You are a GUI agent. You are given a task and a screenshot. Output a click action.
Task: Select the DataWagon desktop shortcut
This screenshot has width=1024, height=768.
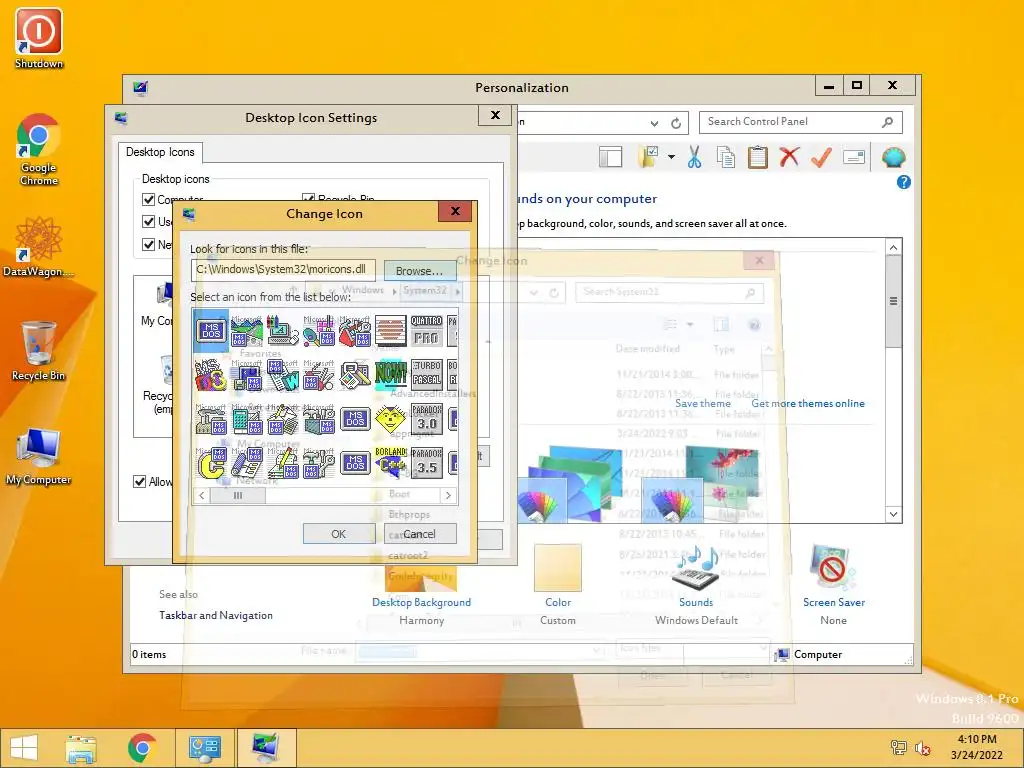(39, 247)
